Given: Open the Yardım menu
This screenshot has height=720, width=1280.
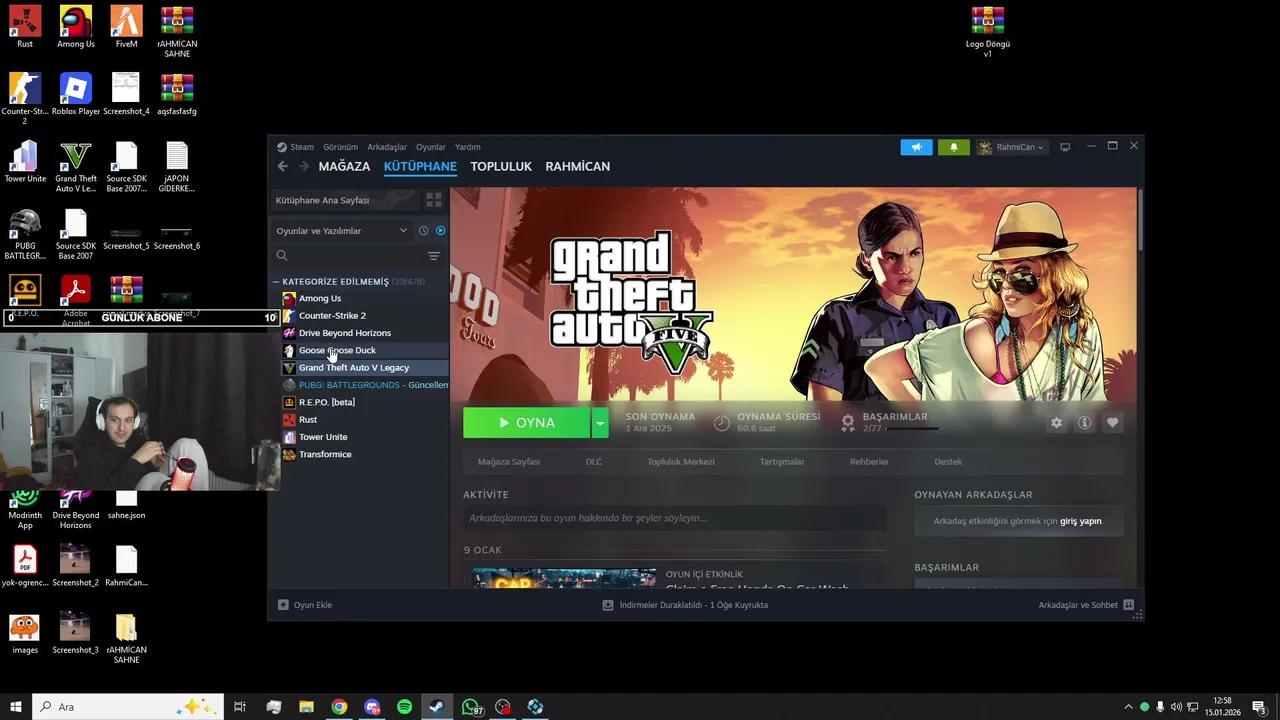Looking at the screenshot, I should pos(468,147).
